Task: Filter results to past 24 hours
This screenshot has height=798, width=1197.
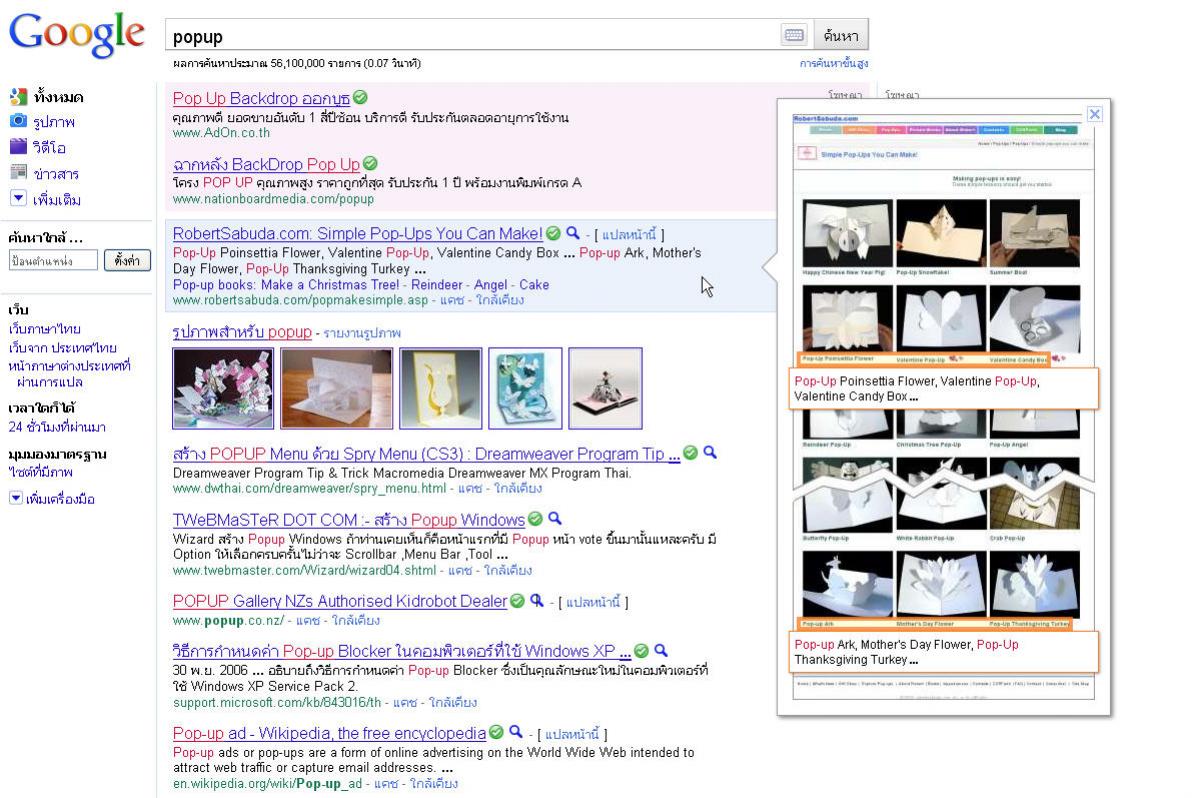Action: pyautogui.click(x=57, y=427)
